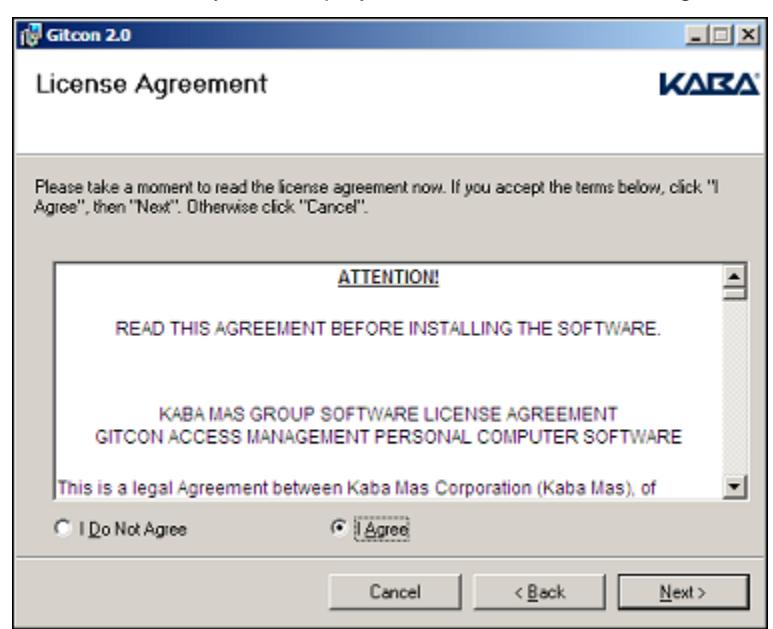
Task: Click the license scrollbar up arrow
Action: (735, 276)
